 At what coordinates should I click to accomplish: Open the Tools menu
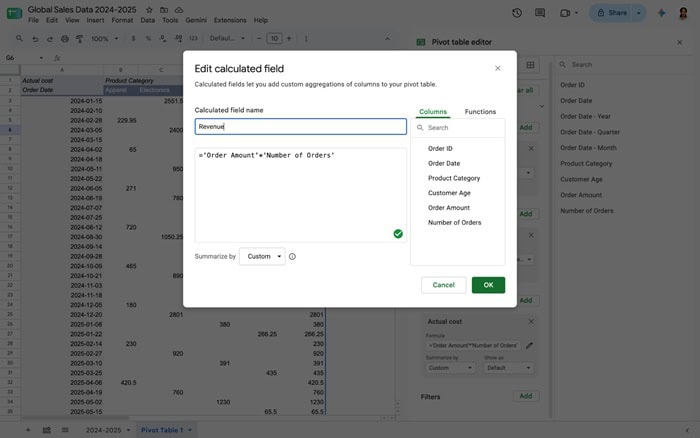pyautogui.click(x=170, y=20)
